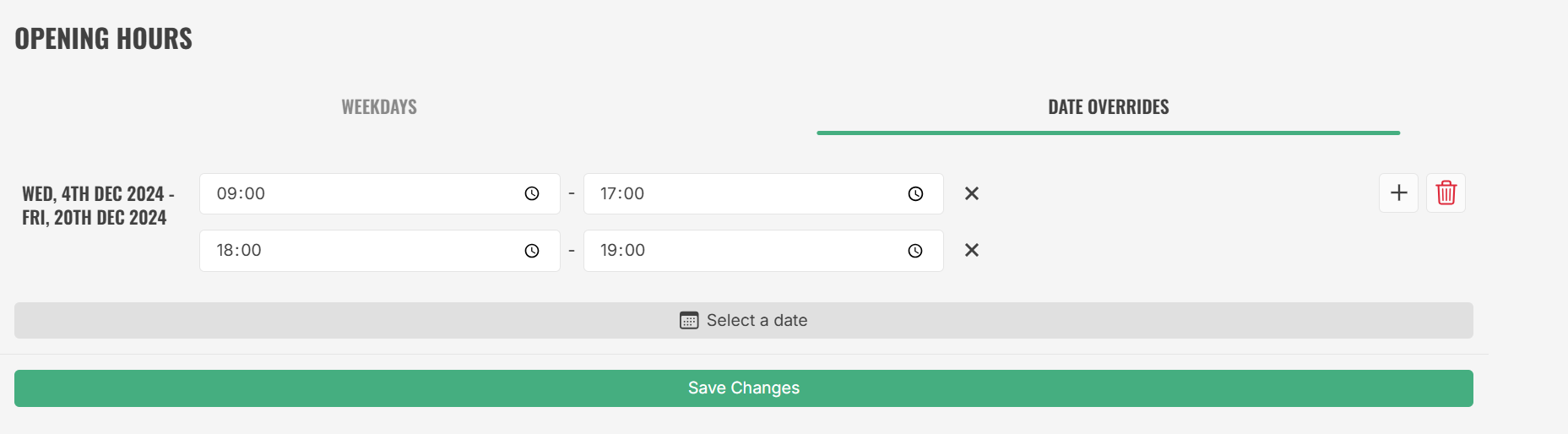The height and width of the screenshot is (434, 1568).
Task: Open time picker clock for 17:00 end
Action: click(x=915, y=194)
